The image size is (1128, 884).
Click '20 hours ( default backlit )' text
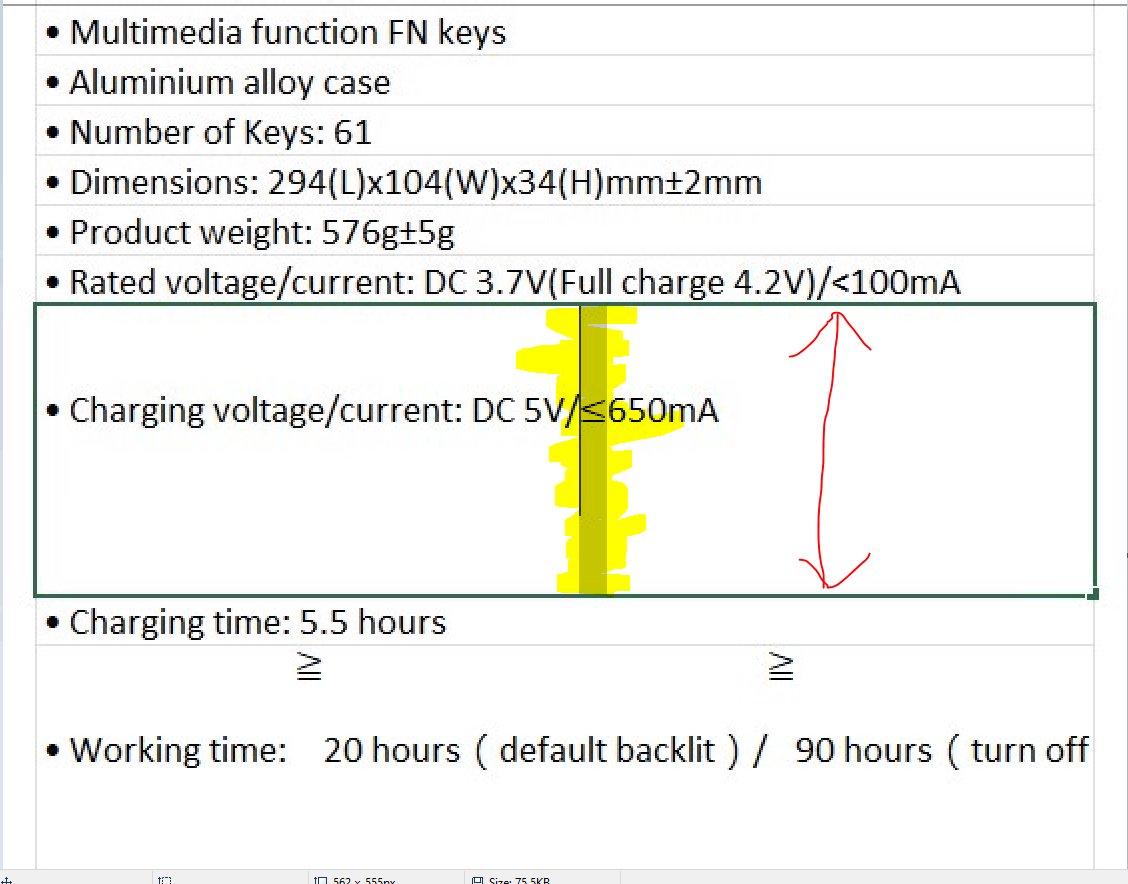[x=532, y=750]
